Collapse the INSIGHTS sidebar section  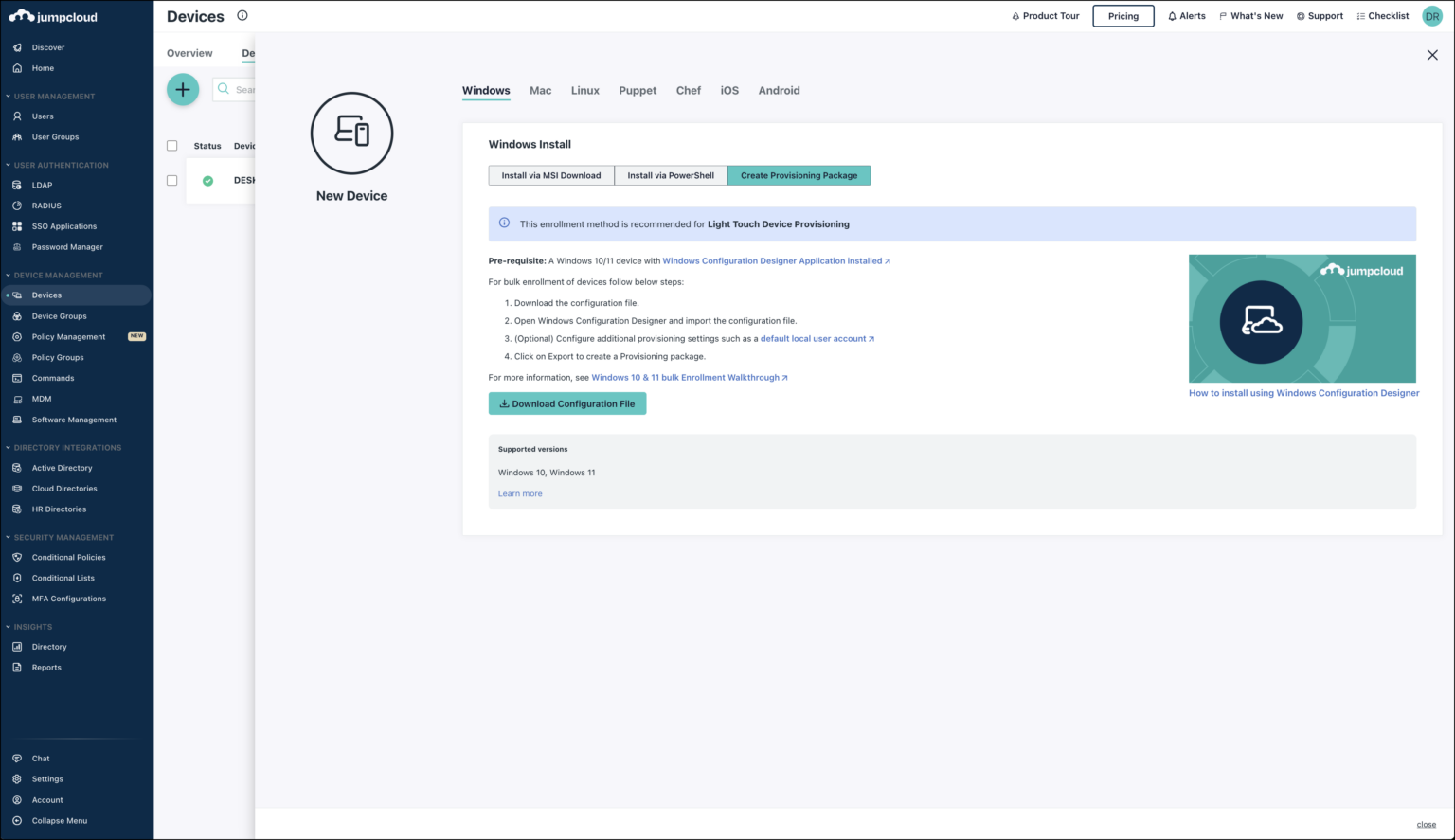tap(9, 626)
